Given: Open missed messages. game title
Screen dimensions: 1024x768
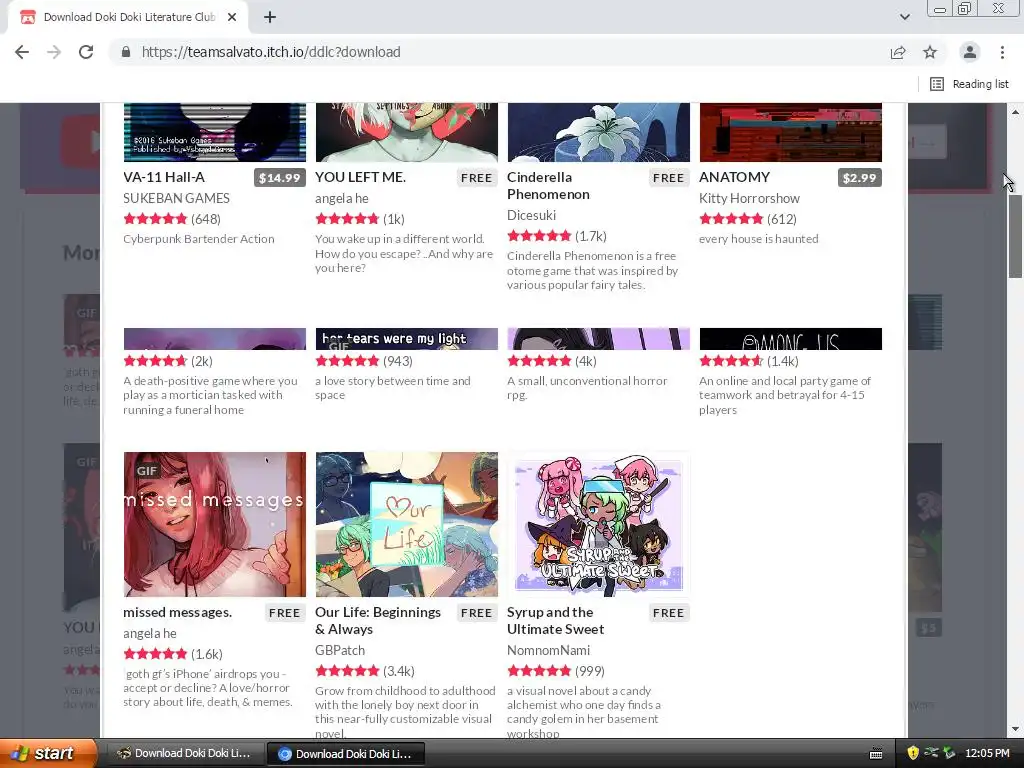Looking at the screenshot, I should pos(178,612).
